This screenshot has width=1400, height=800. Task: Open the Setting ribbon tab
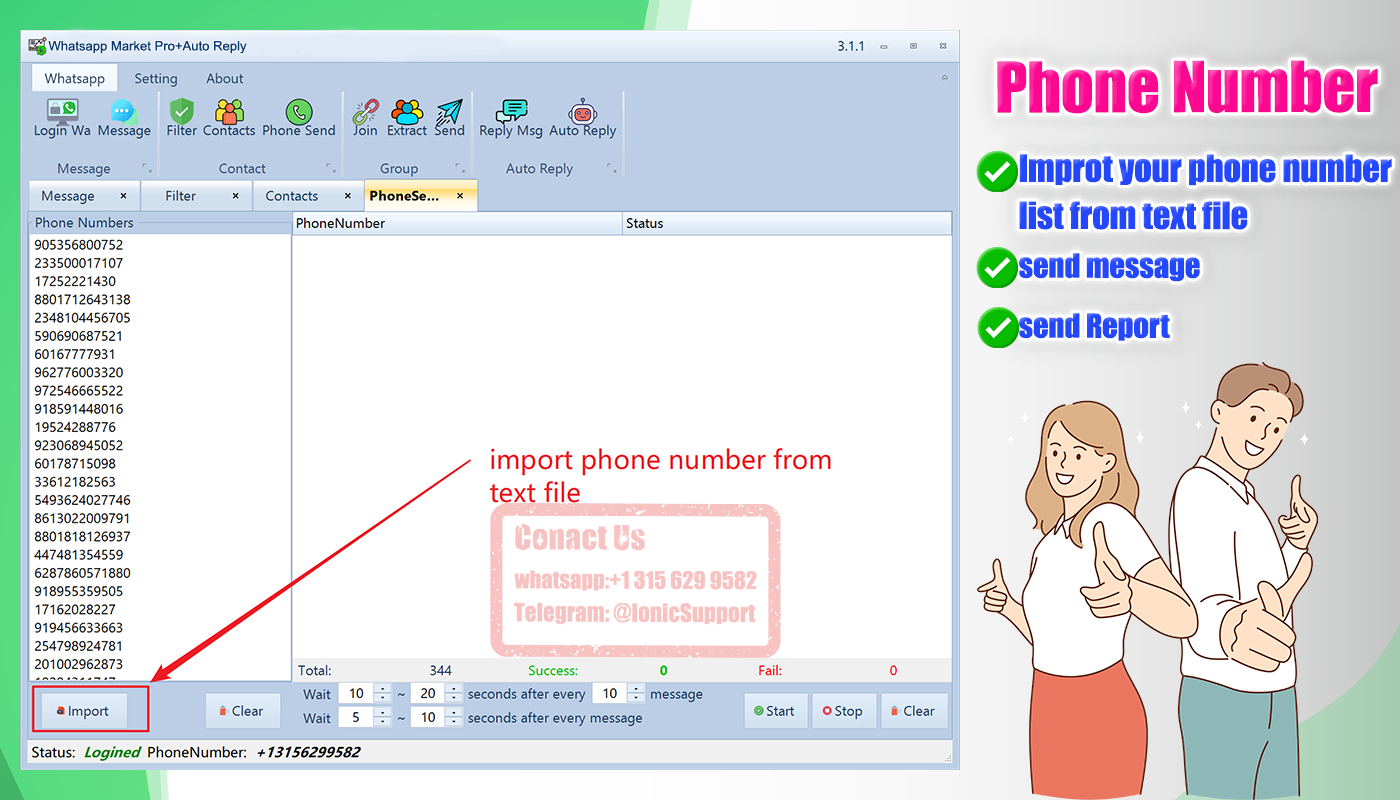[156, 78]
